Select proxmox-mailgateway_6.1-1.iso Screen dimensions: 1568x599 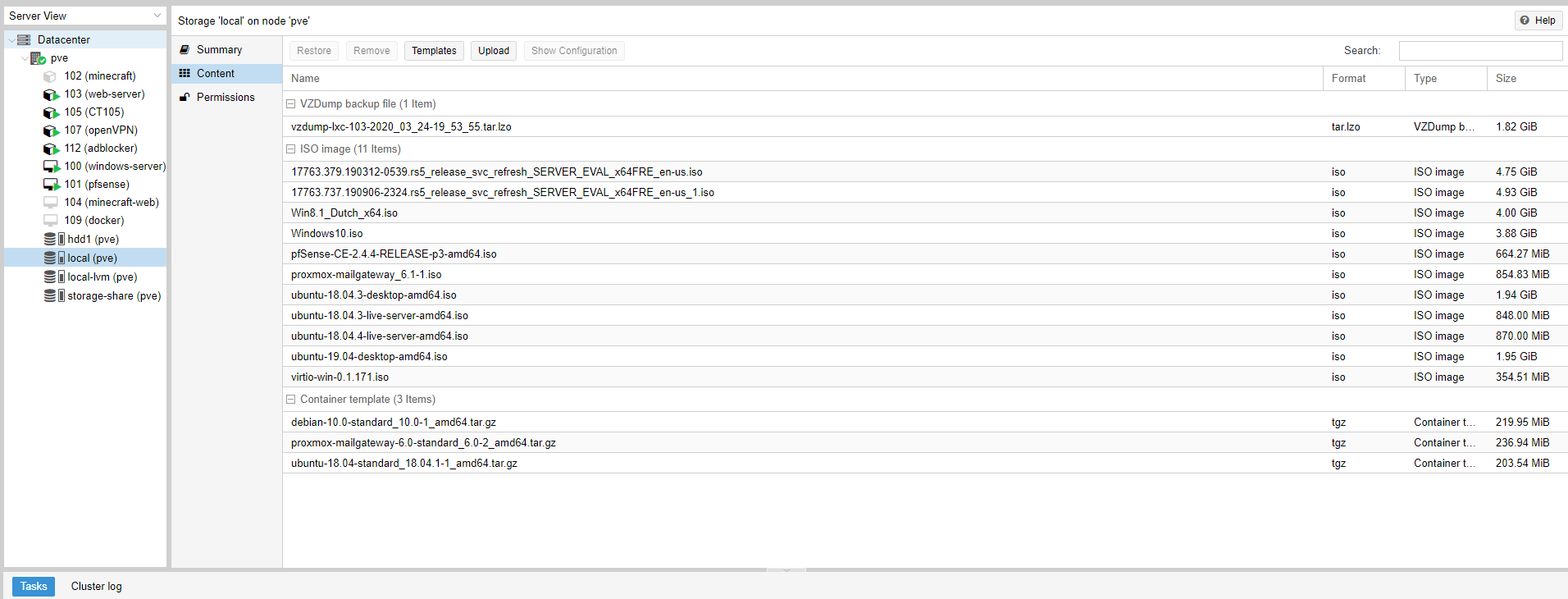[925, 274]
